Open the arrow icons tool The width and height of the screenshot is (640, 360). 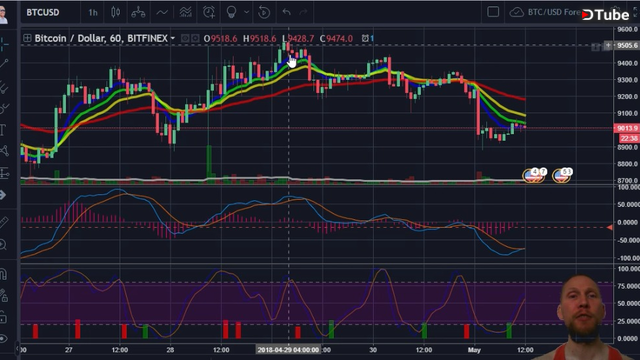3,195
